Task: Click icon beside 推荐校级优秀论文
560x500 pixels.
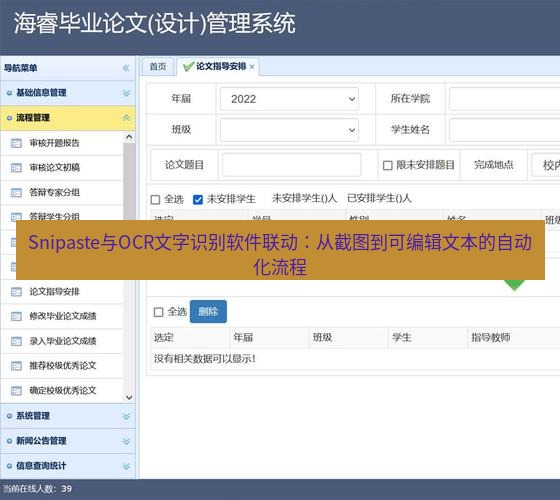Action: coord(16,366)
